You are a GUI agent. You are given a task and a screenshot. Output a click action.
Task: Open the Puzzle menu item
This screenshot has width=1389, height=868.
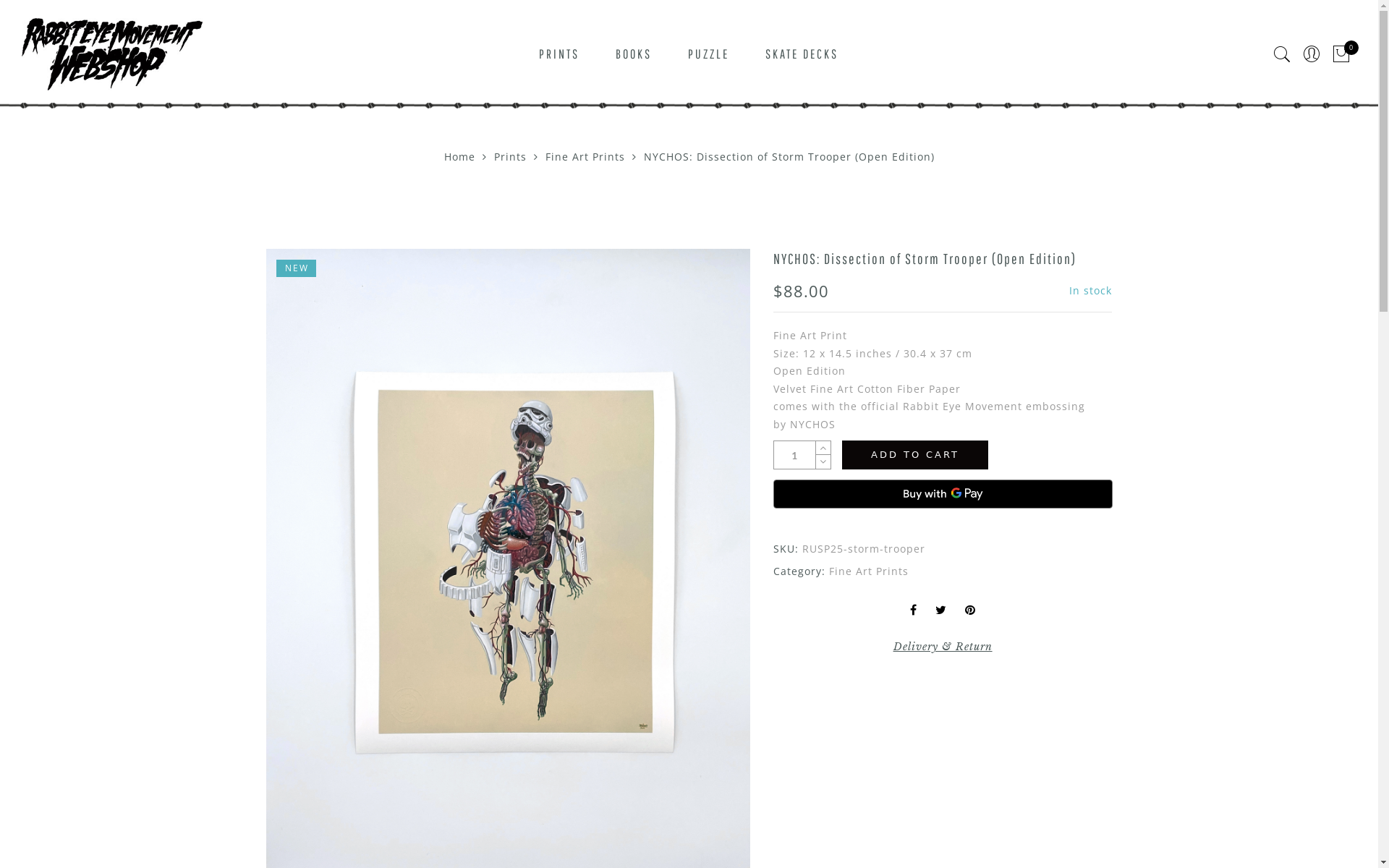708,54
